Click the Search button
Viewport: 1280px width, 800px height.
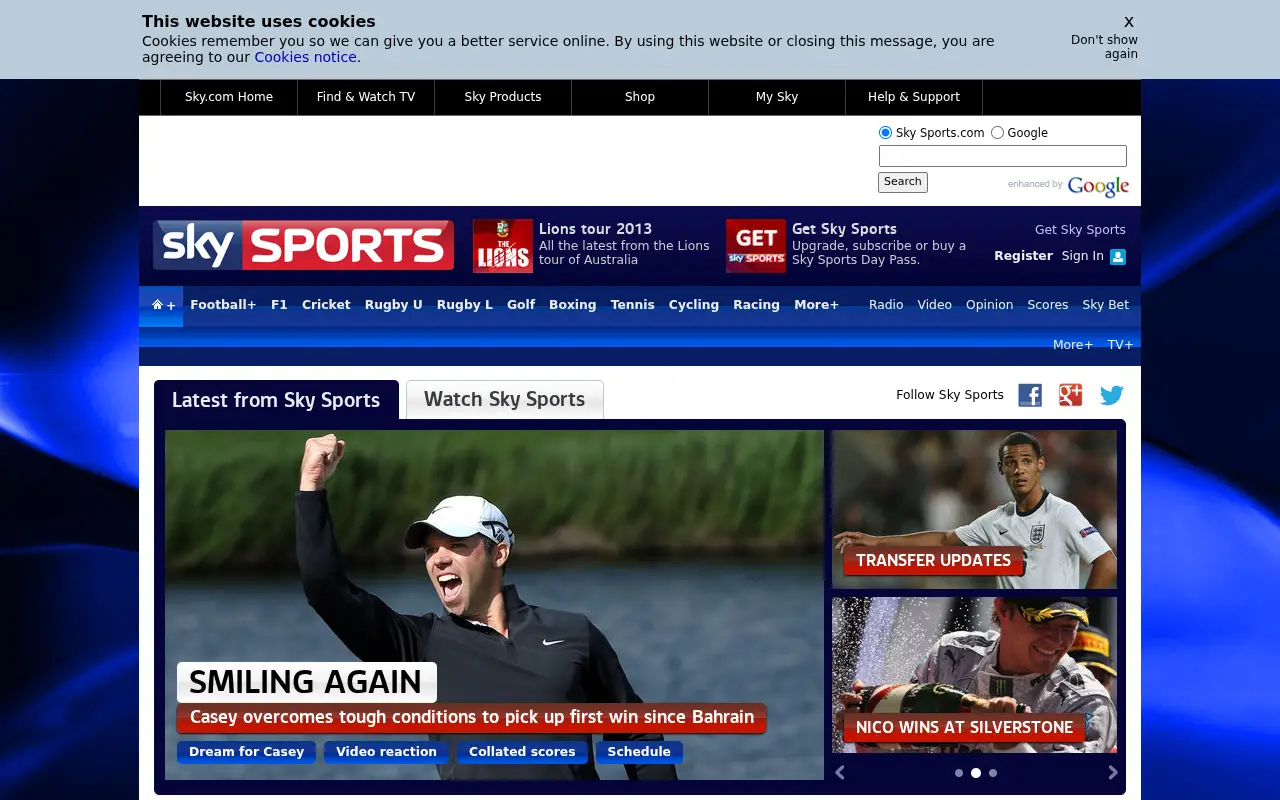coord(903,182)
